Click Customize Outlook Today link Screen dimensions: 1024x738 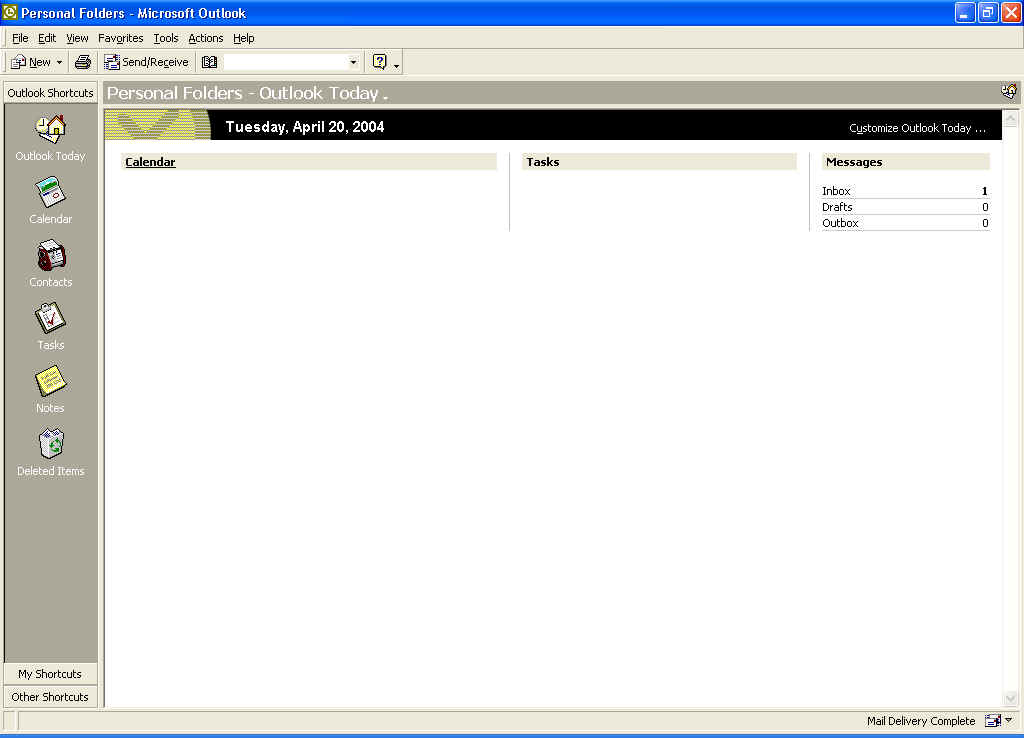(917, 128)
